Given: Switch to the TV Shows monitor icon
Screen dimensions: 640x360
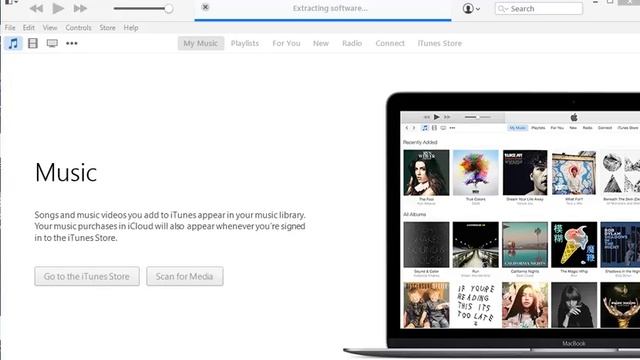Looking at the screenshot, I should pyautogui.click(x=52, y=43).
